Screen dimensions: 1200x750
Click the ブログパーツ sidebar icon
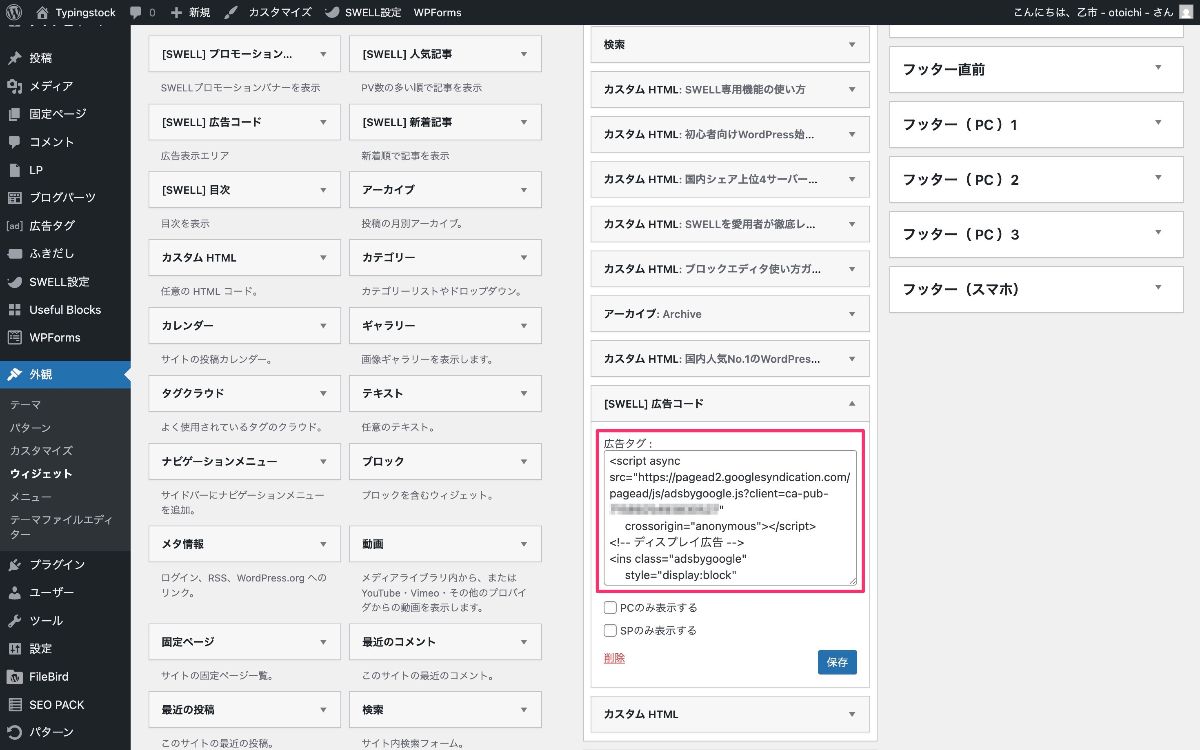(x=14, y=198)
